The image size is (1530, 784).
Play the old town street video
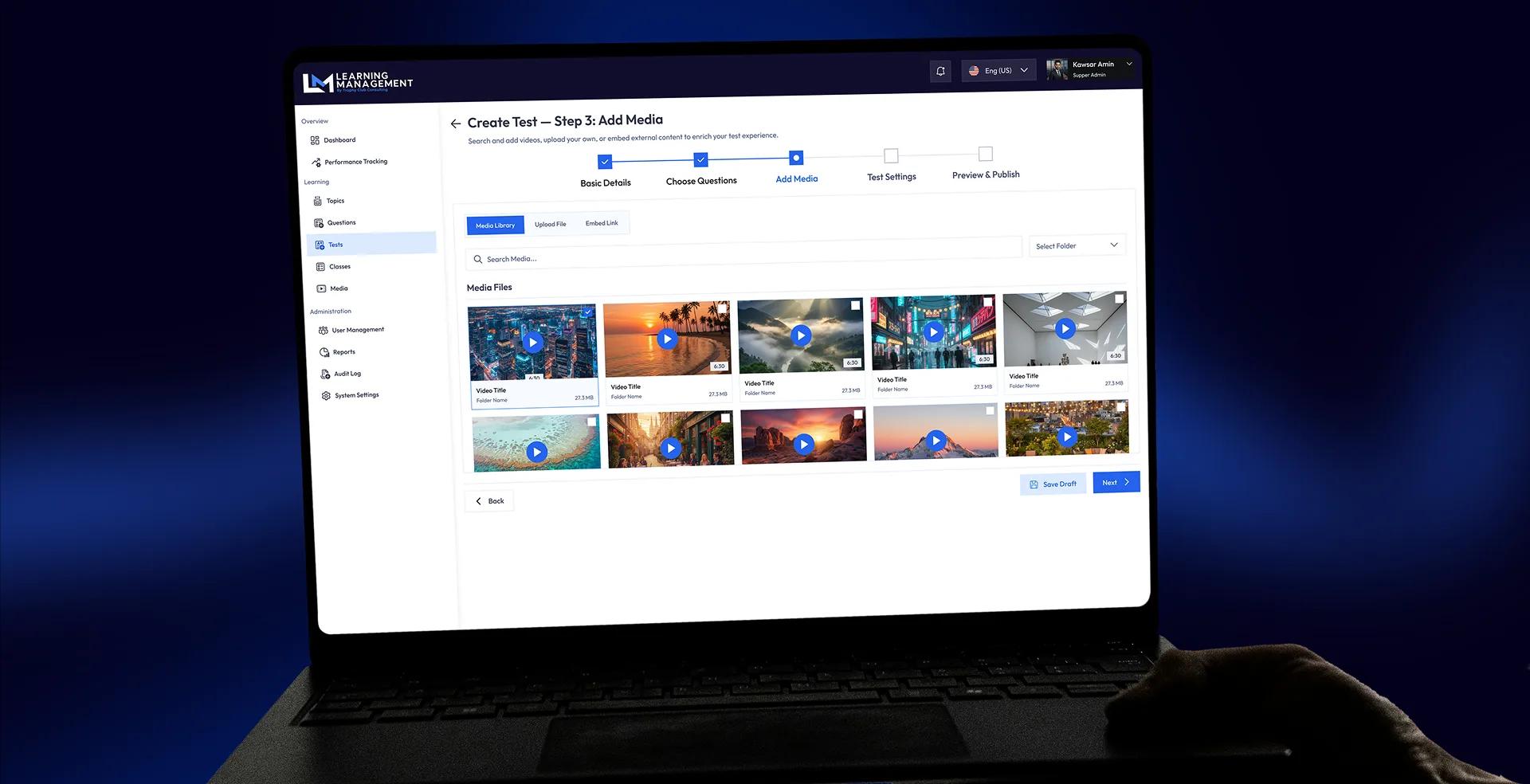(x=671, y=448)
